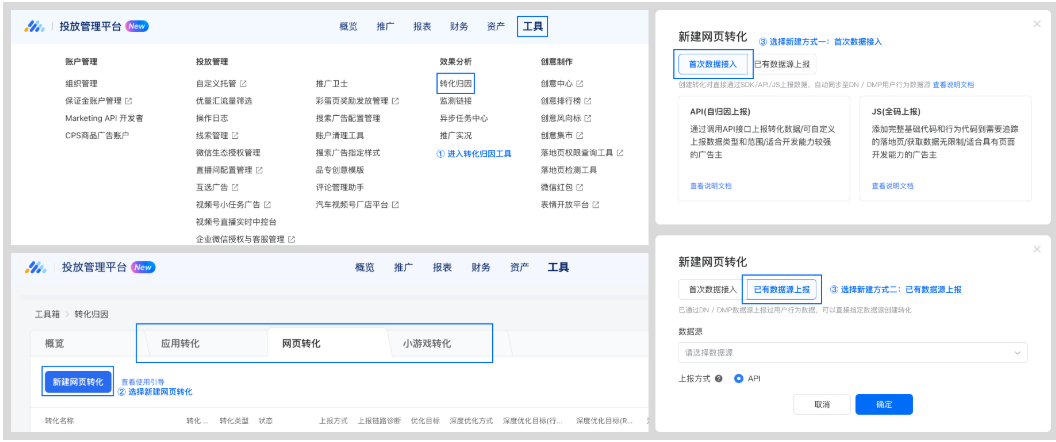Click external-link icon beside 表情开放平台

[x=595, y=204]
